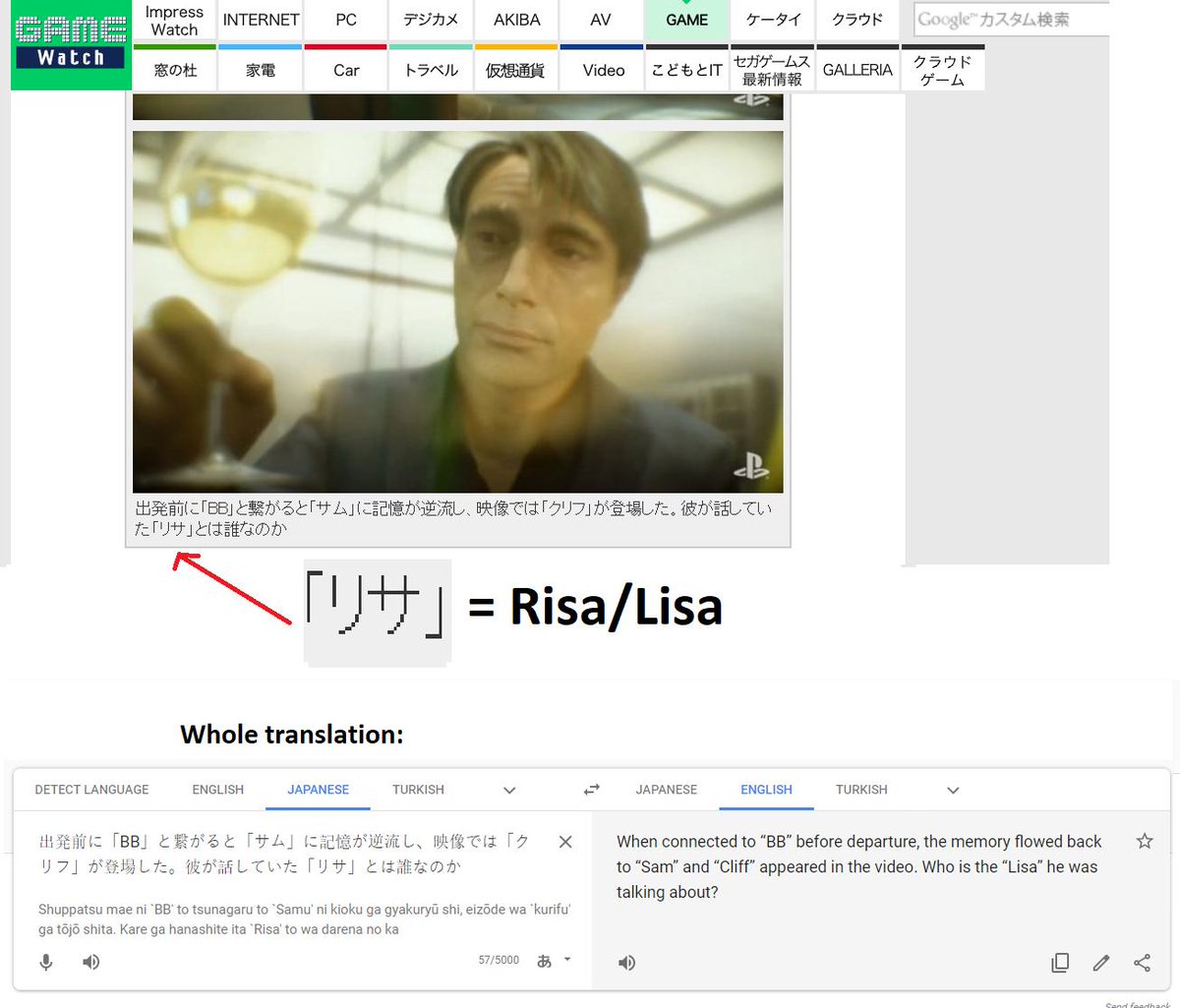Click the Send feedback link
The width and height of the screenshot is (1180, 1008).
1138,1004
